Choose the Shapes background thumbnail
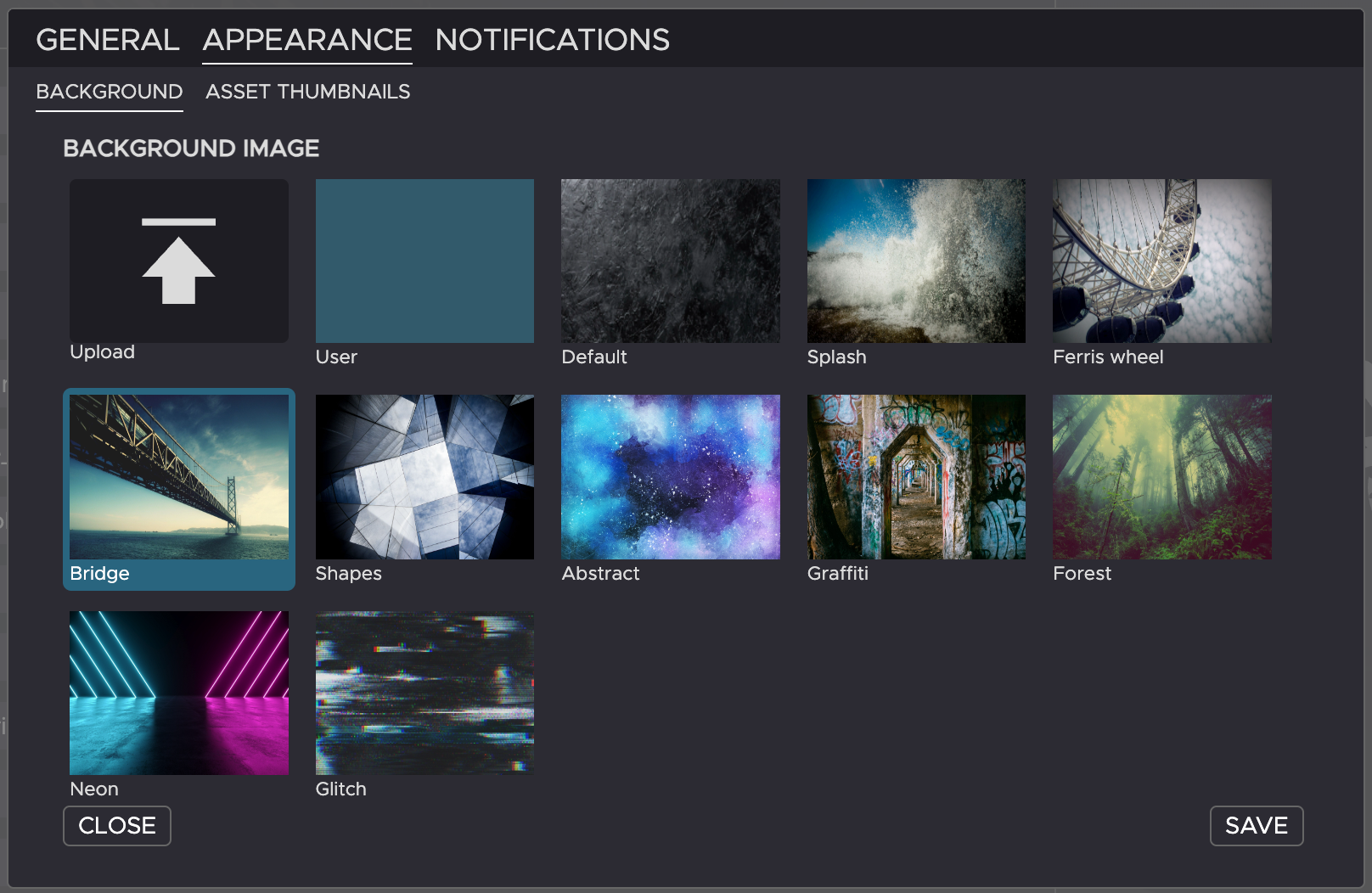1372x893 pixels. [x=425, y=477]
